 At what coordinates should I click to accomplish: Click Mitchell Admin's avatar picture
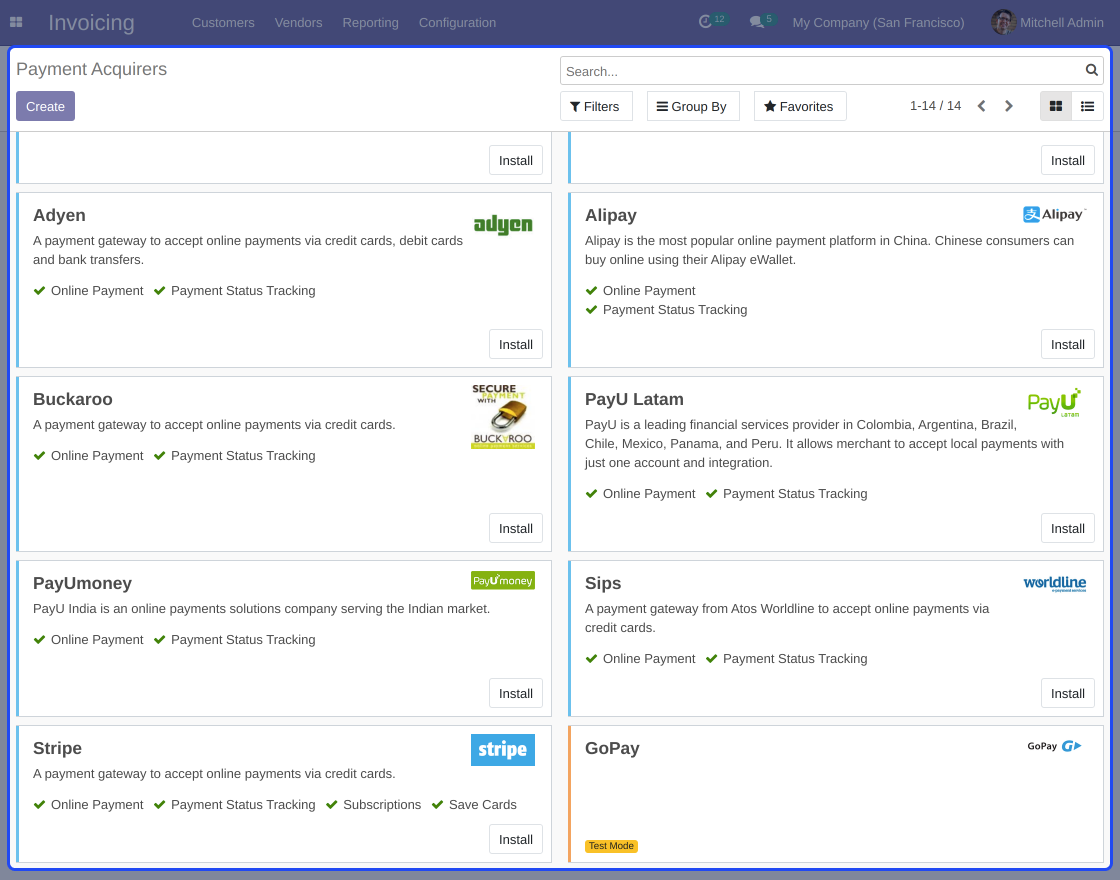(x=1004, y=22)
